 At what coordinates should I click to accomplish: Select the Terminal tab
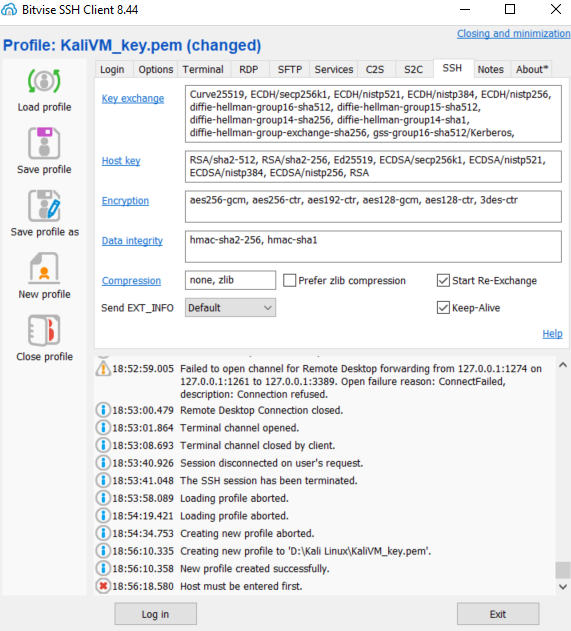coord(203,70)
